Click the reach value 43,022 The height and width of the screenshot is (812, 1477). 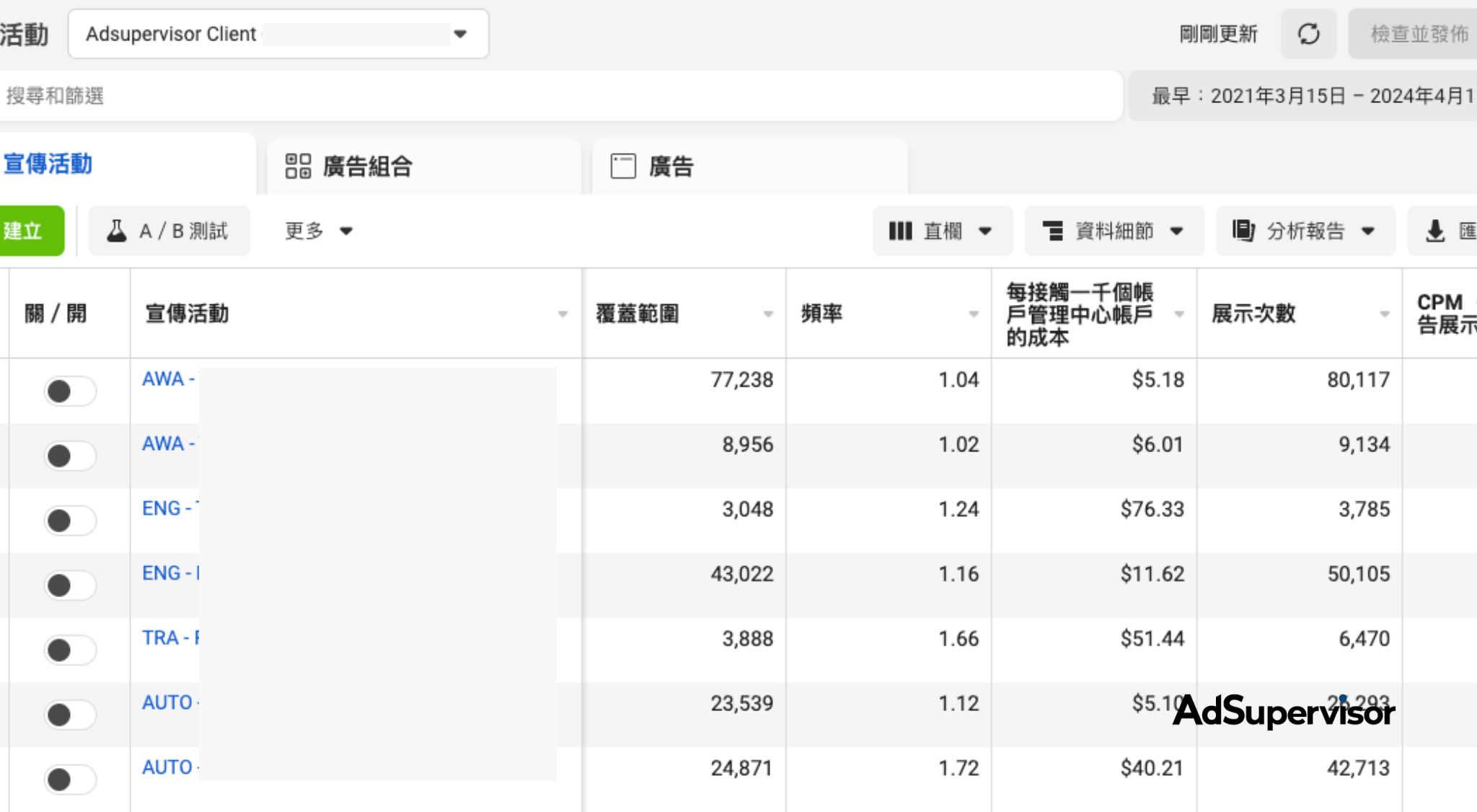741,574
